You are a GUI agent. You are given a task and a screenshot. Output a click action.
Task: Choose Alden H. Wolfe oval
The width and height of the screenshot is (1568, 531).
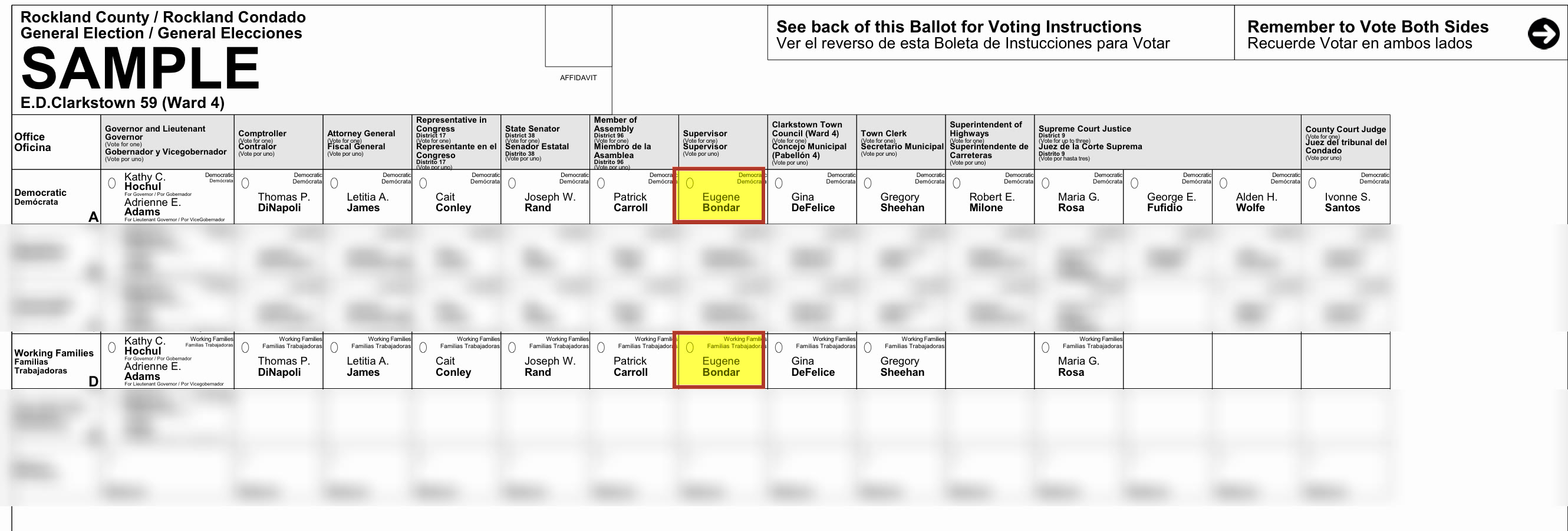point(1223,183)
